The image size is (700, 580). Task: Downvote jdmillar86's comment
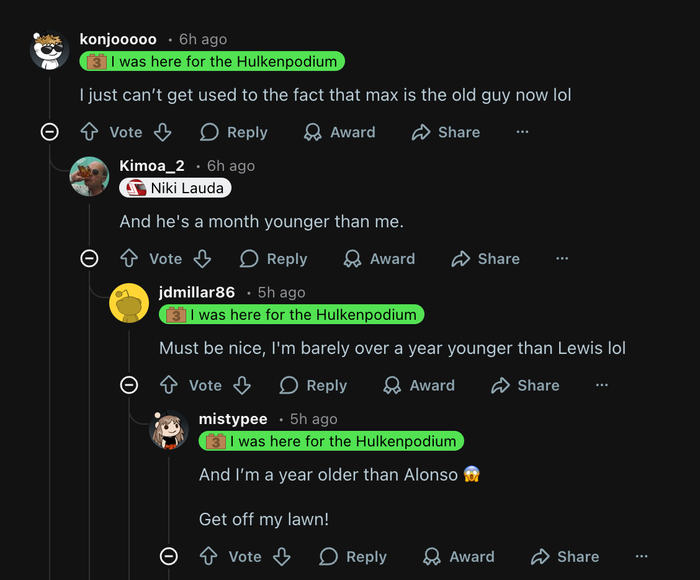(x=242, y=385)
